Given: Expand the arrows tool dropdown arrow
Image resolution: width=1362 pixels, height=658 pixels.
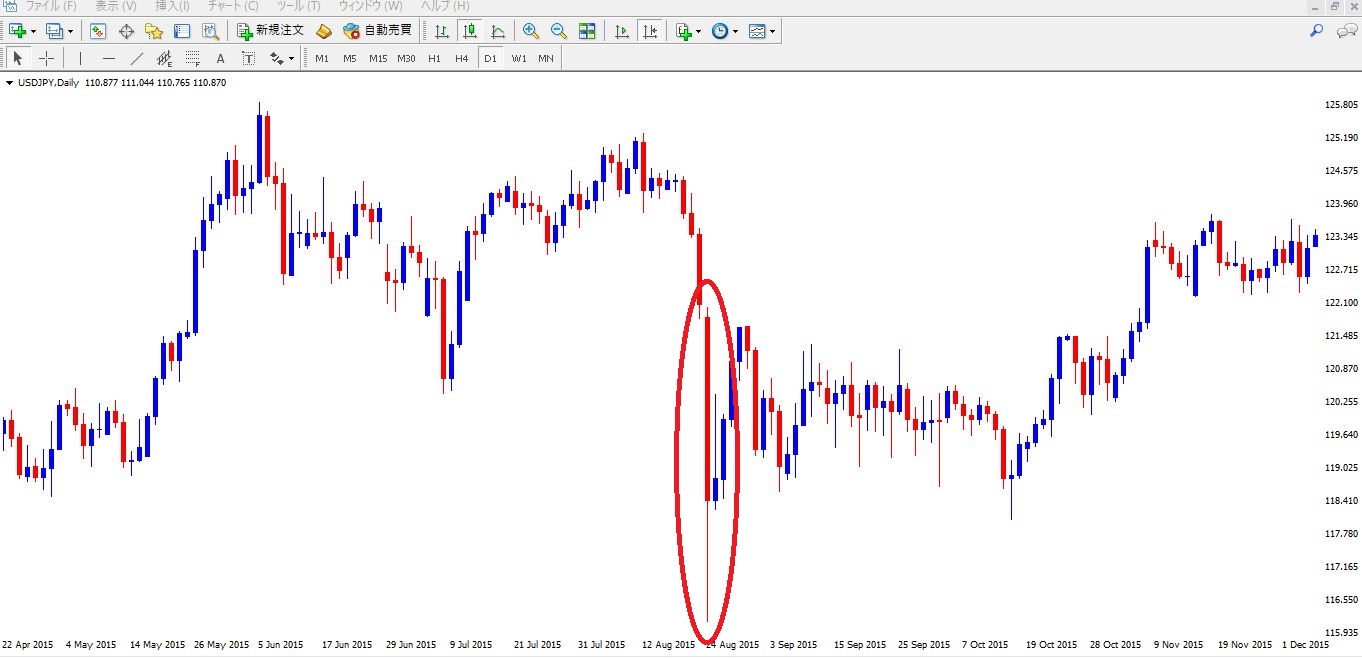Looking at the screenshot, I should (291, 58).
